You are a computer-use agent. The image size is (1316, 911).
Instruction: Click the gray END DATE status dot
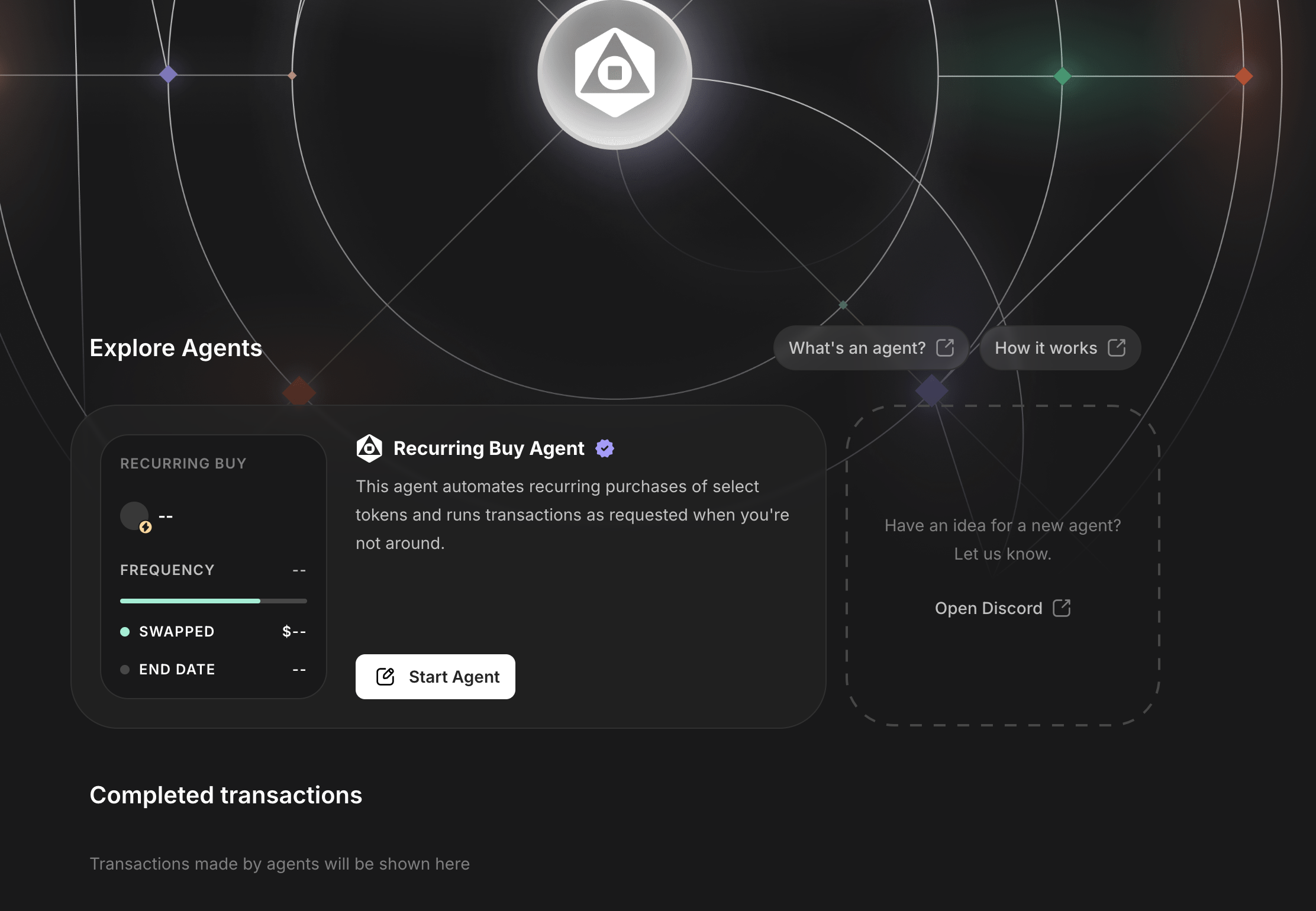125,670
